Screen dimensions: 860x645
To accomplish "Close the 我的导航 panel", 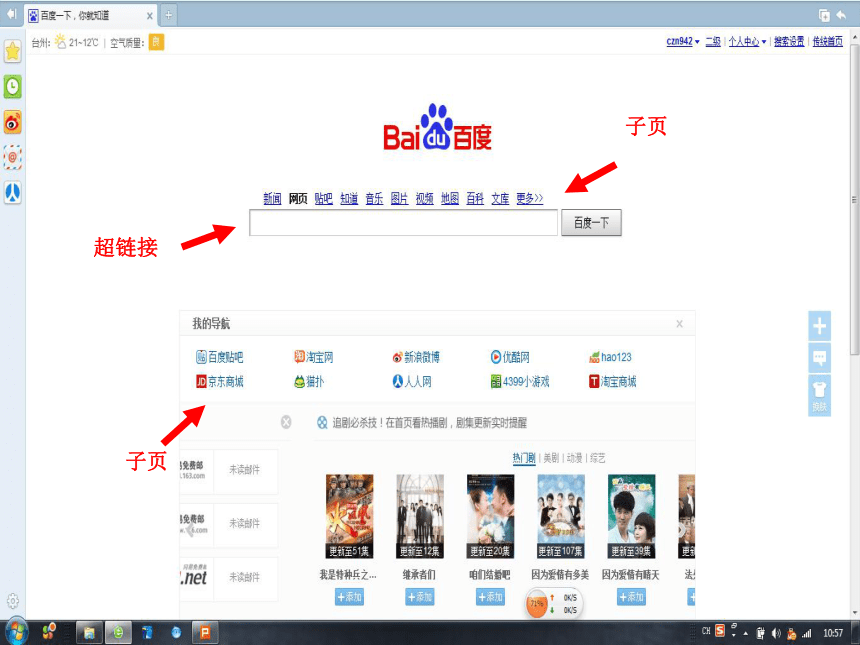I will click(x=680, y=324).
